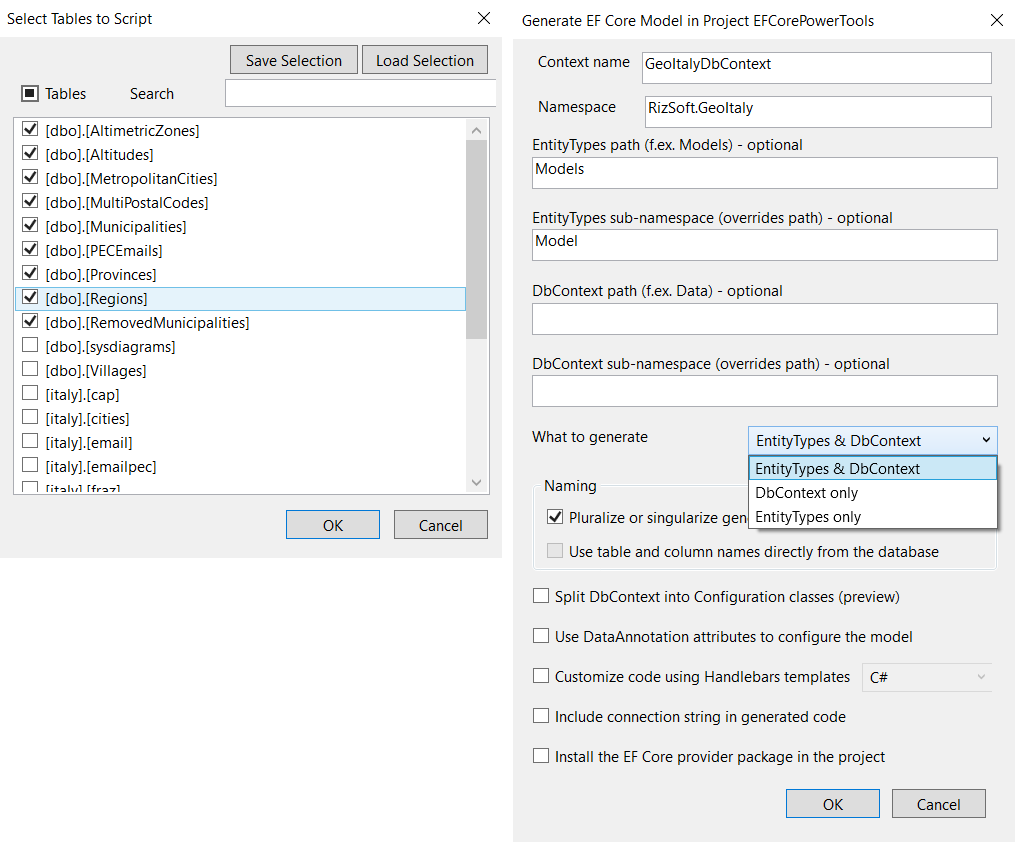Click the Load Selection button
Screen dimensions: 1016x845
(424, 60)
